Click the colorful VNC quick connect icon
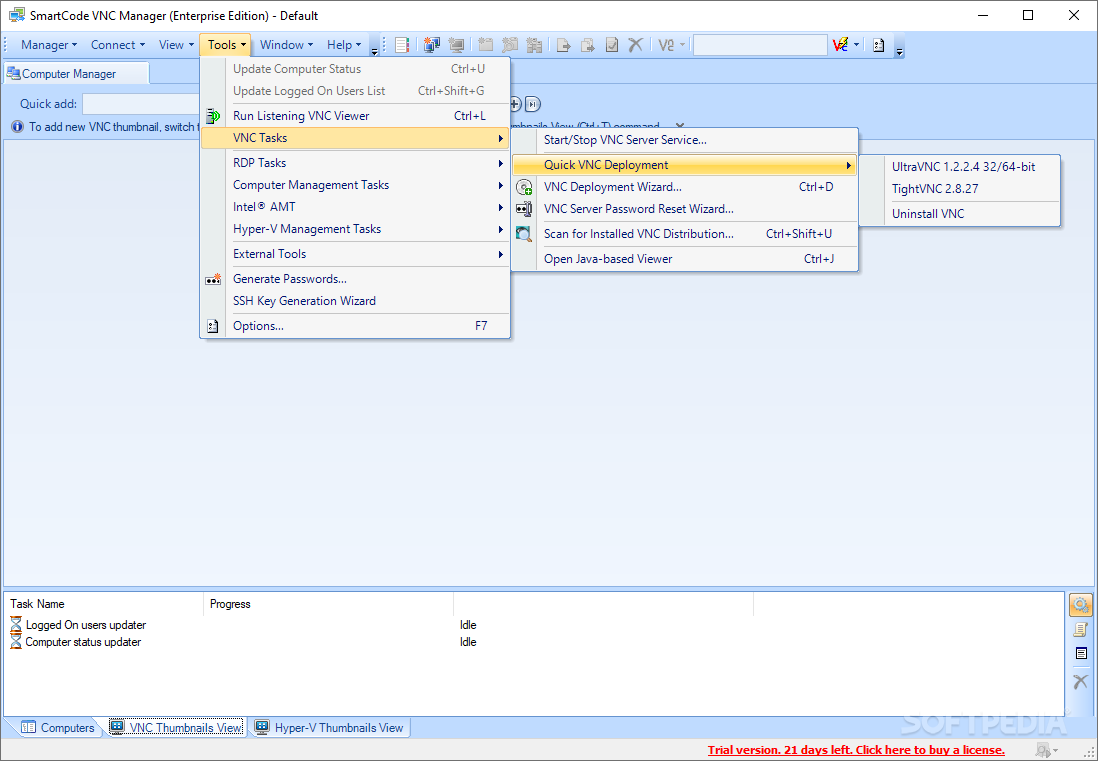The height and width of the screenshot is (761, 1098). click(x=840, y=45)
